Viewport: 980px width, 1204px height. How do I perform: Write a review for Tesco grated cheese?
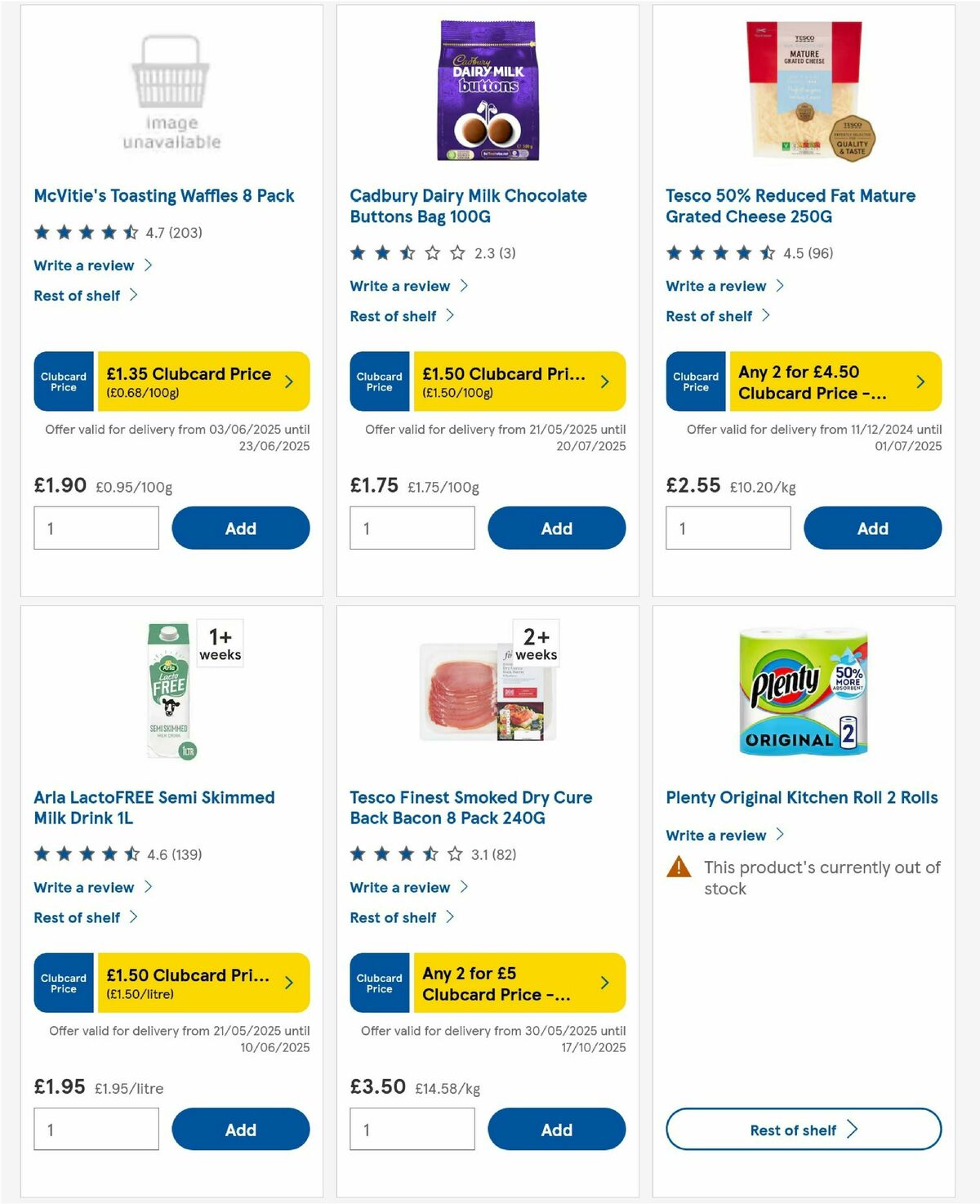715,286
